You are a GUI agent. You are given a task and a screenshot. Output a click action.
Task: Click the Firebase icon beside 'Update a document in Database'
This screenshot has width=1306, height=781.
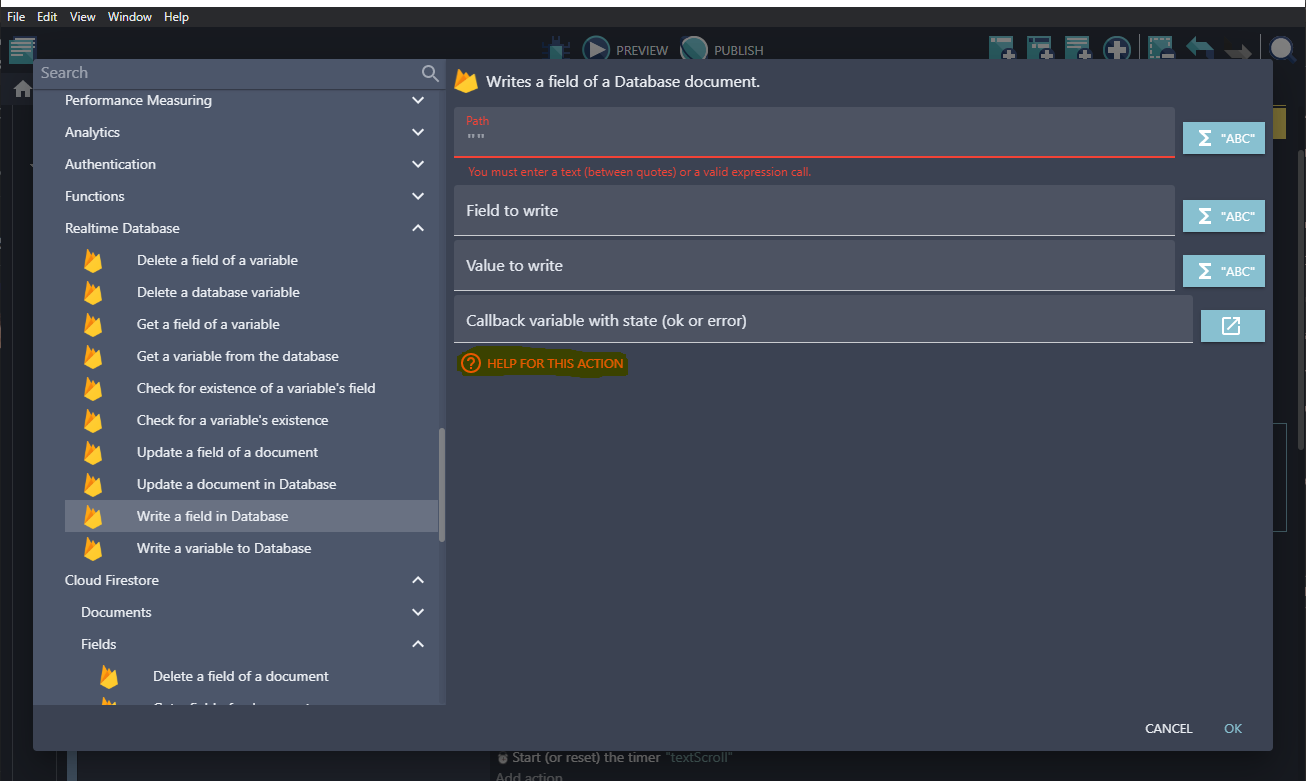pyautogui.click(x=93, y=485)
